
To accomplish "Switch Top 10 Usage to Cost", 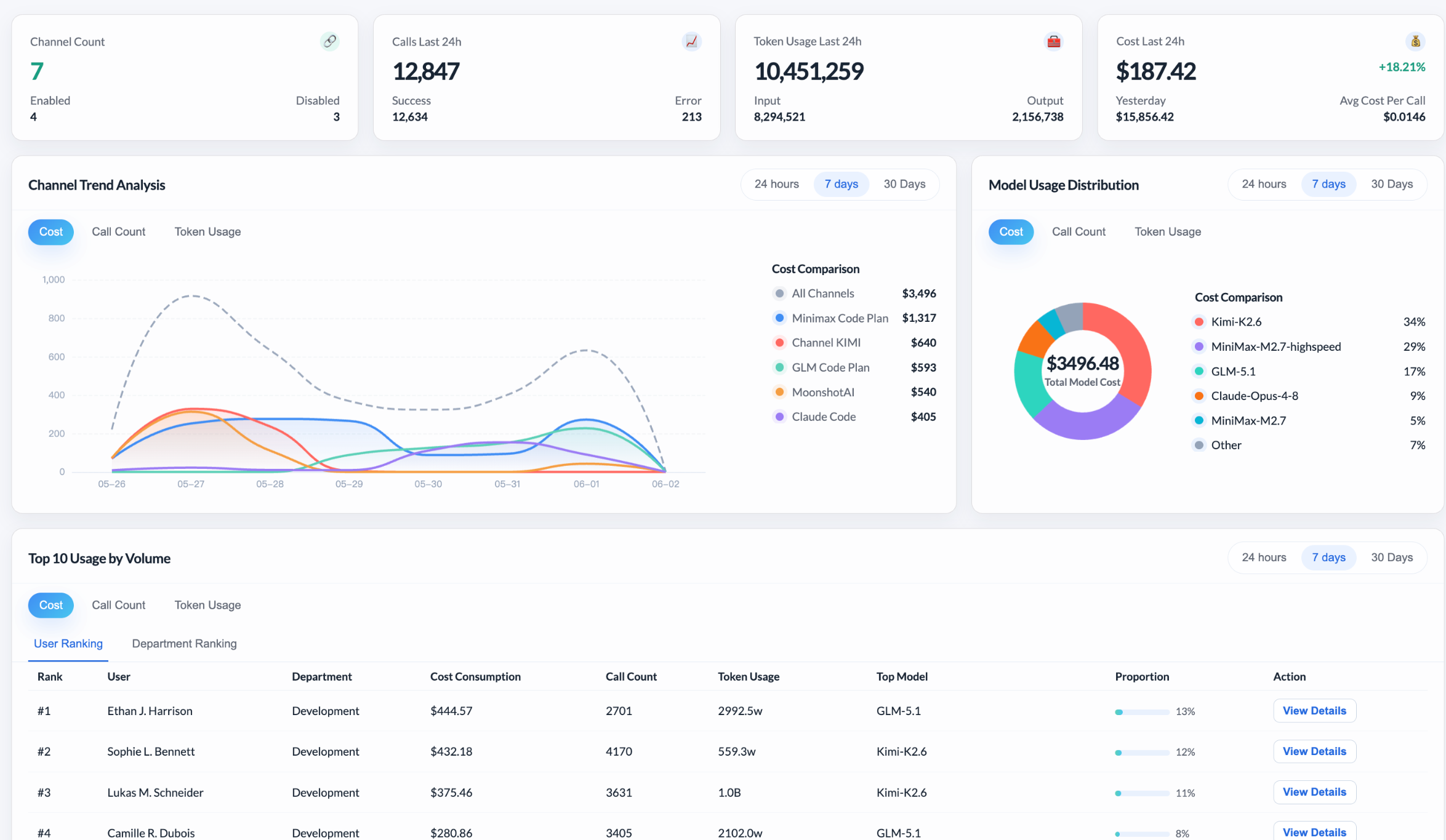I will [x=51, y=606].
